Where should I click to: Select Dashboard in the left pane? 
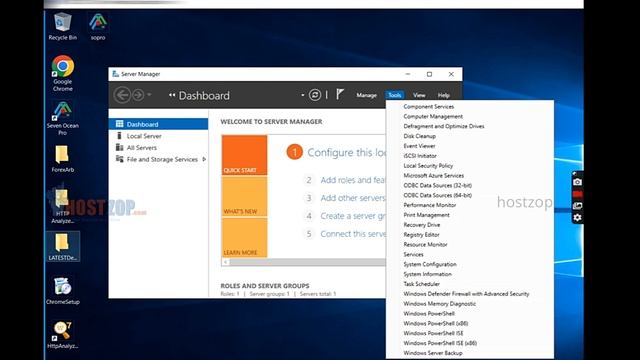(x=158, y=124)
